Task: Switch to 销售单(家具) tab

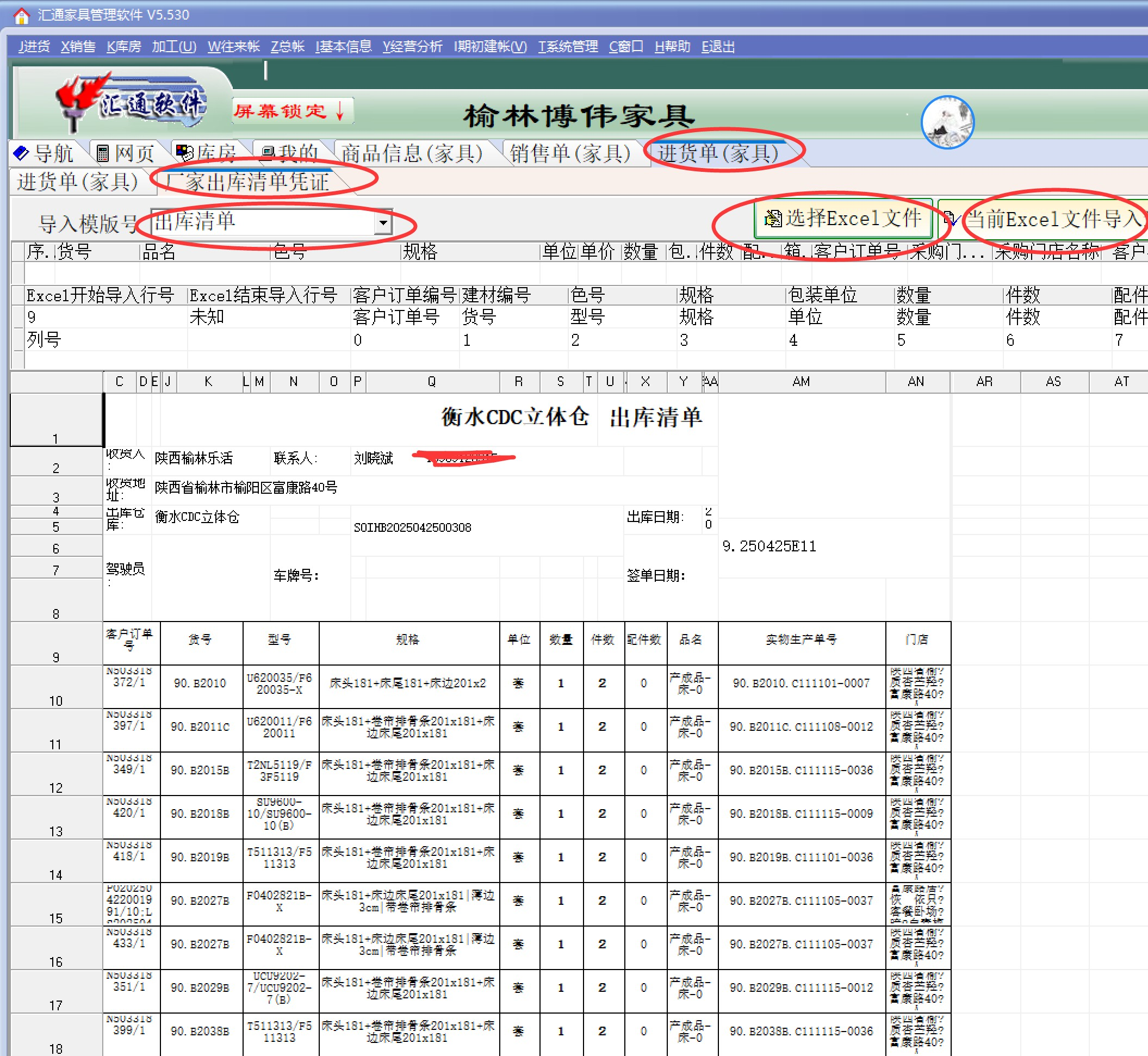Action: pyautogui.click(x=569, y=153)
